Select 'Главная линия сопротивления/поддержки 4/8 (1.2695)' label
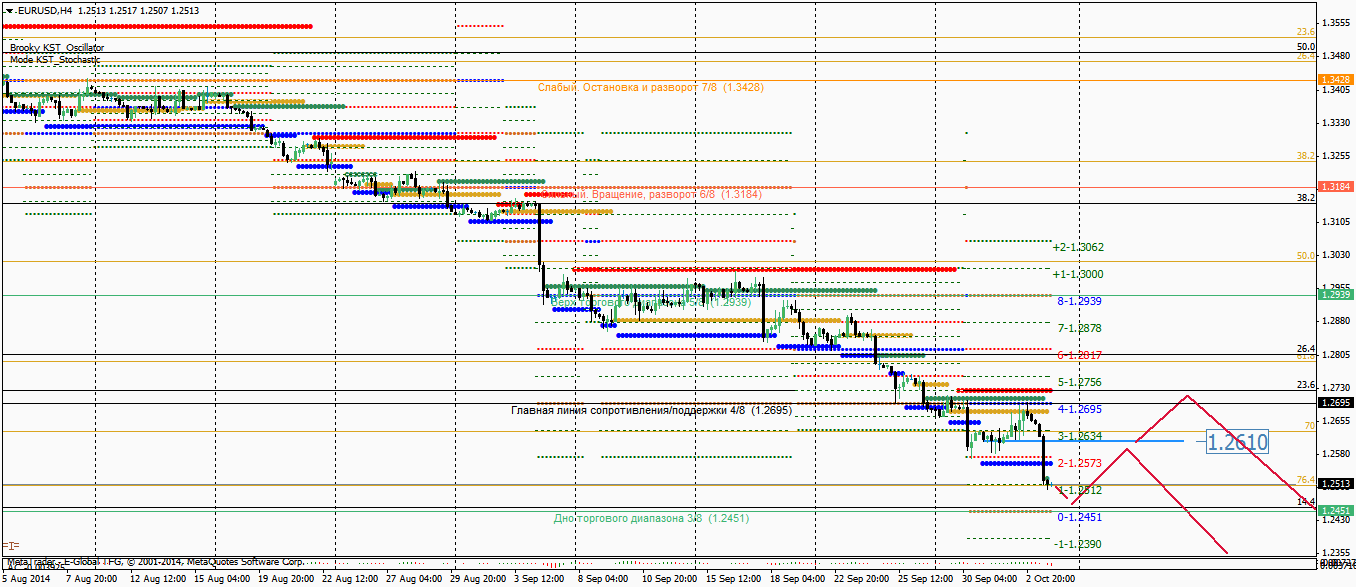The image size is (1356, 587). 651,410
